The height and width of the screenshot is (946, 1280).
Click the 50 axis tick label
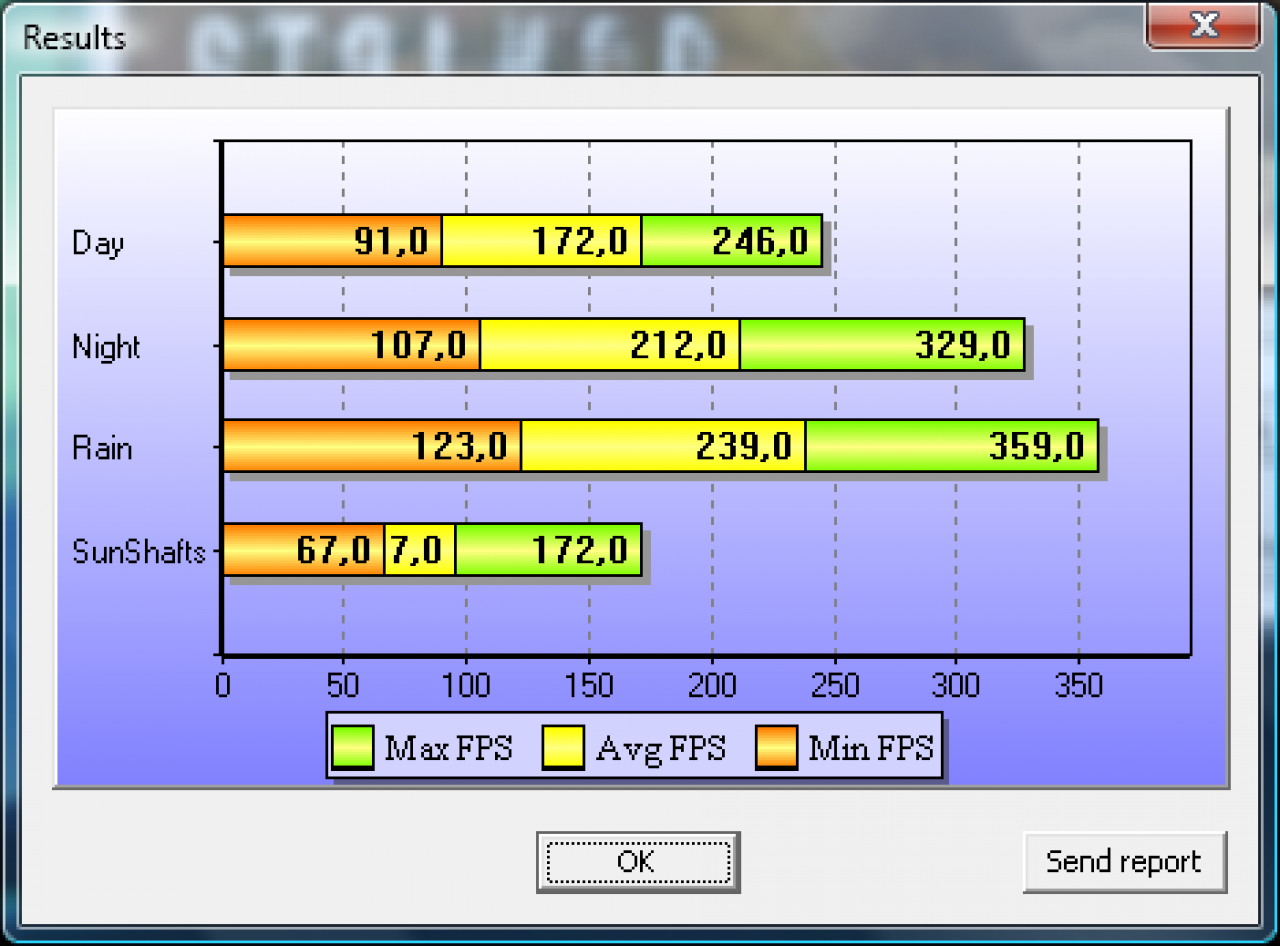click(343, 685)
